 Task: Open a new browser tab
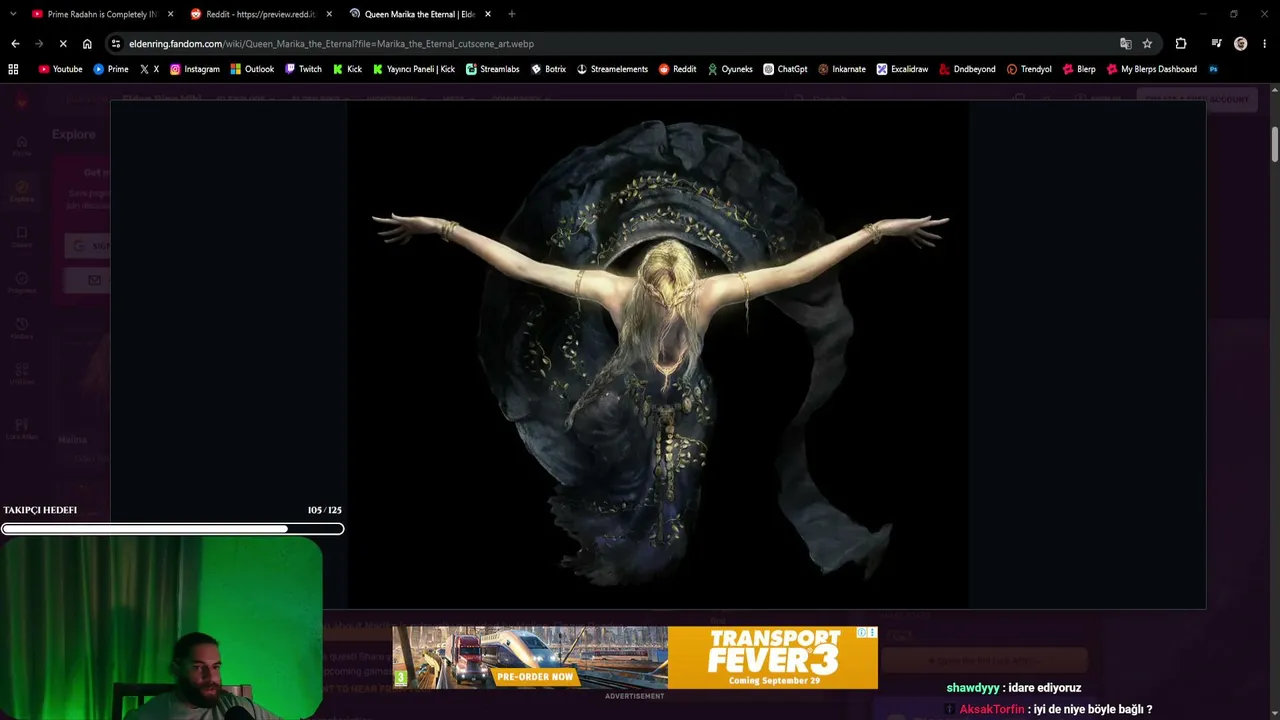[512, 14]
